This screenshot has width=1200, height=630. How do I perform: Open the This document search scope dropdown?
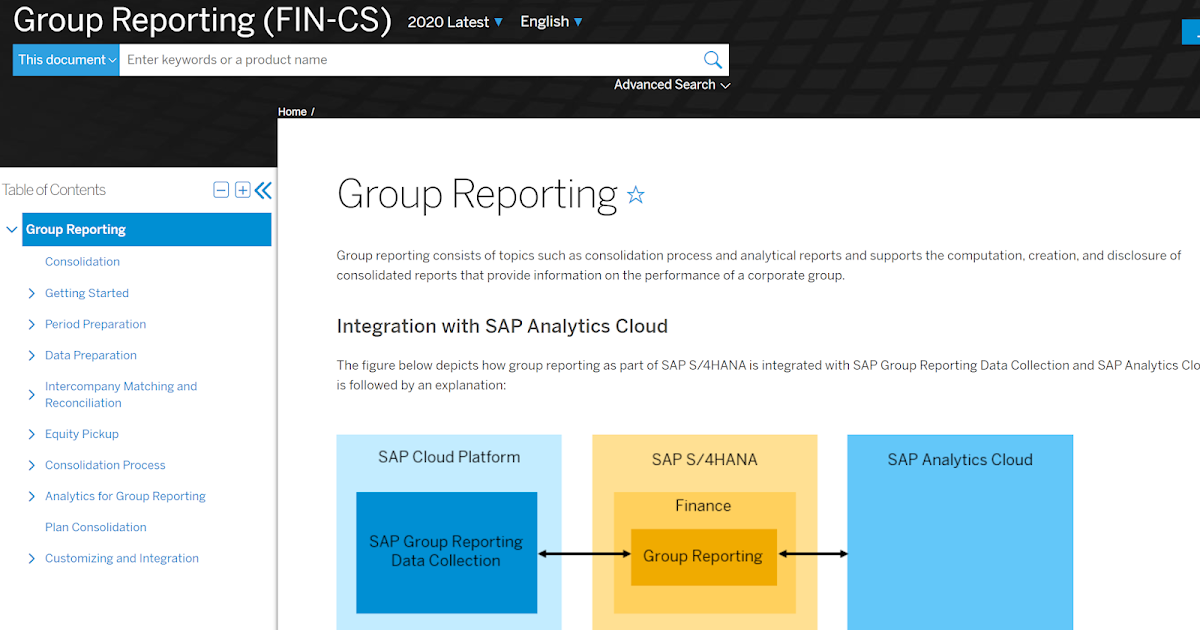tap(64, 59)
